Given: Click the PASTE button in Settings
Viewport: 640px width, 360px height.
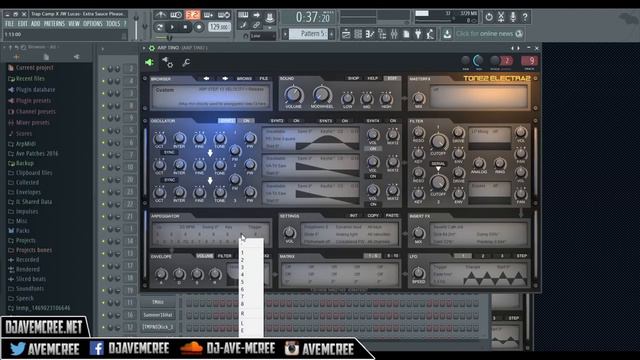Looking at the screenshot, I should (x=392, y=216).
